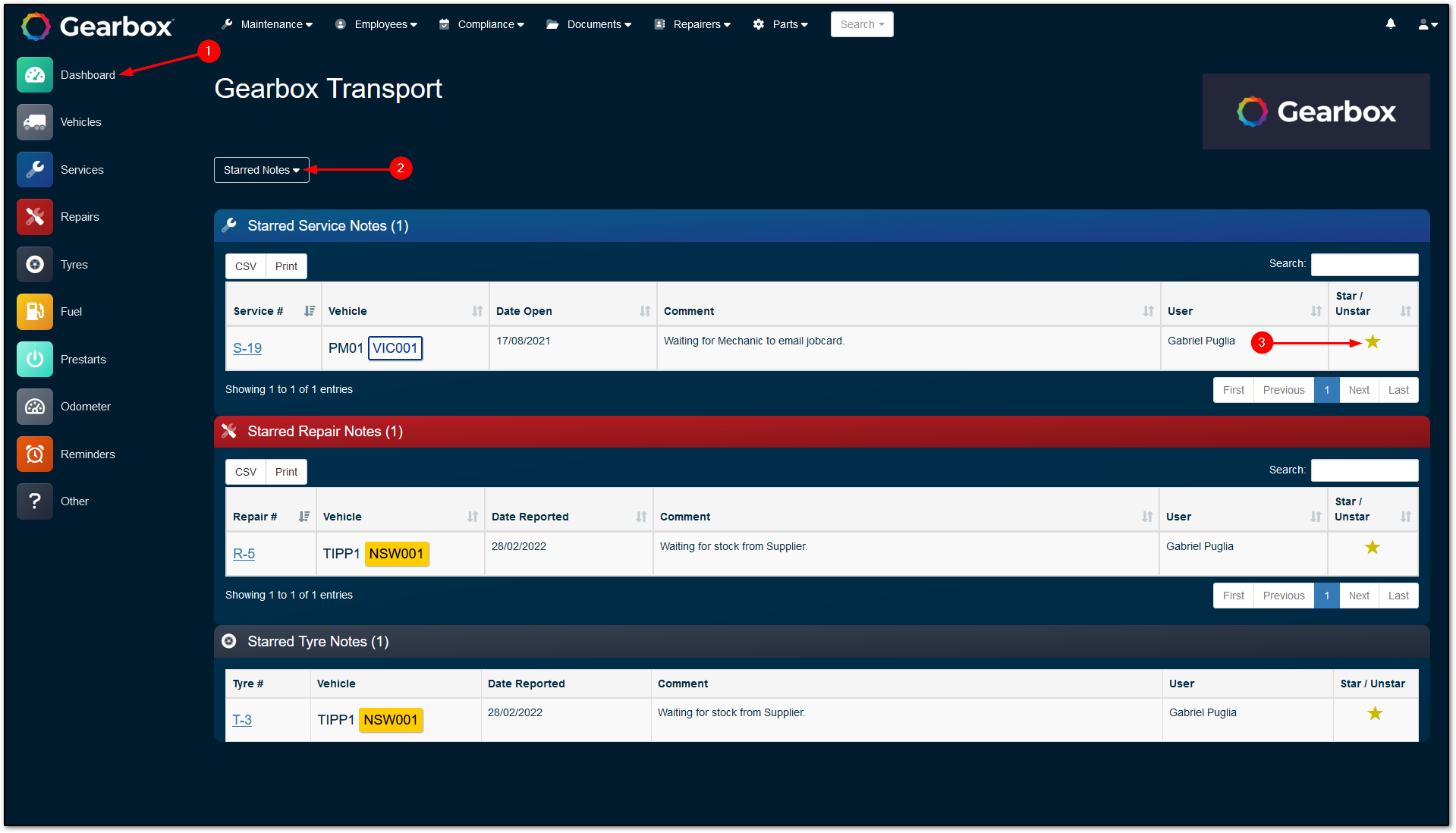Viewport: 1456px width, 833px height.
Task: Open the Repairs tools icon
Action: (x=35, y=217)
